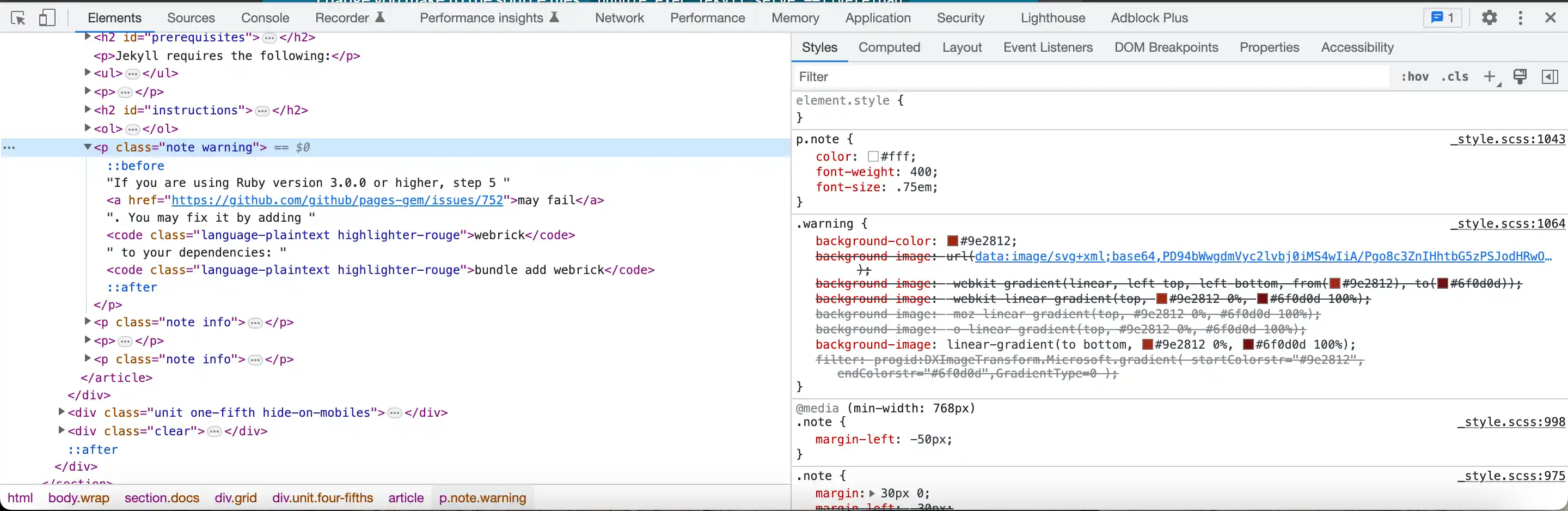Expand div unit one-fifth hide-on-mobiles node
Screen dimensions: 1568x511
point(62,412)
